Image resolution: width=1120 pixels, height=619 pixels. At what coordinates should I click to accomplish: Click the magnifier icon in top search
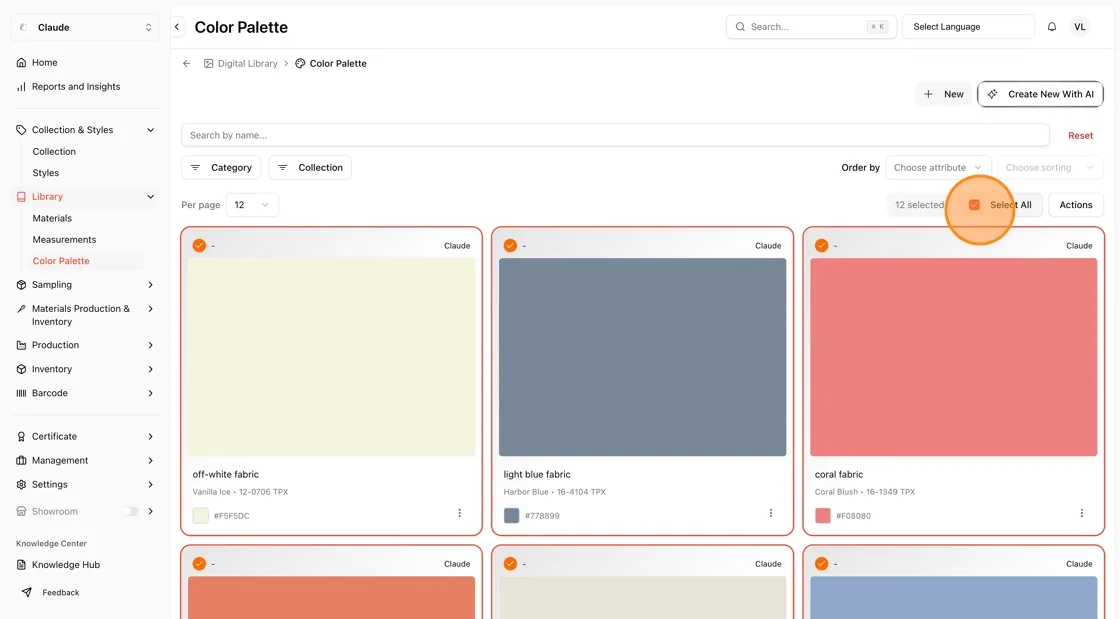click(x=741, y=27)
